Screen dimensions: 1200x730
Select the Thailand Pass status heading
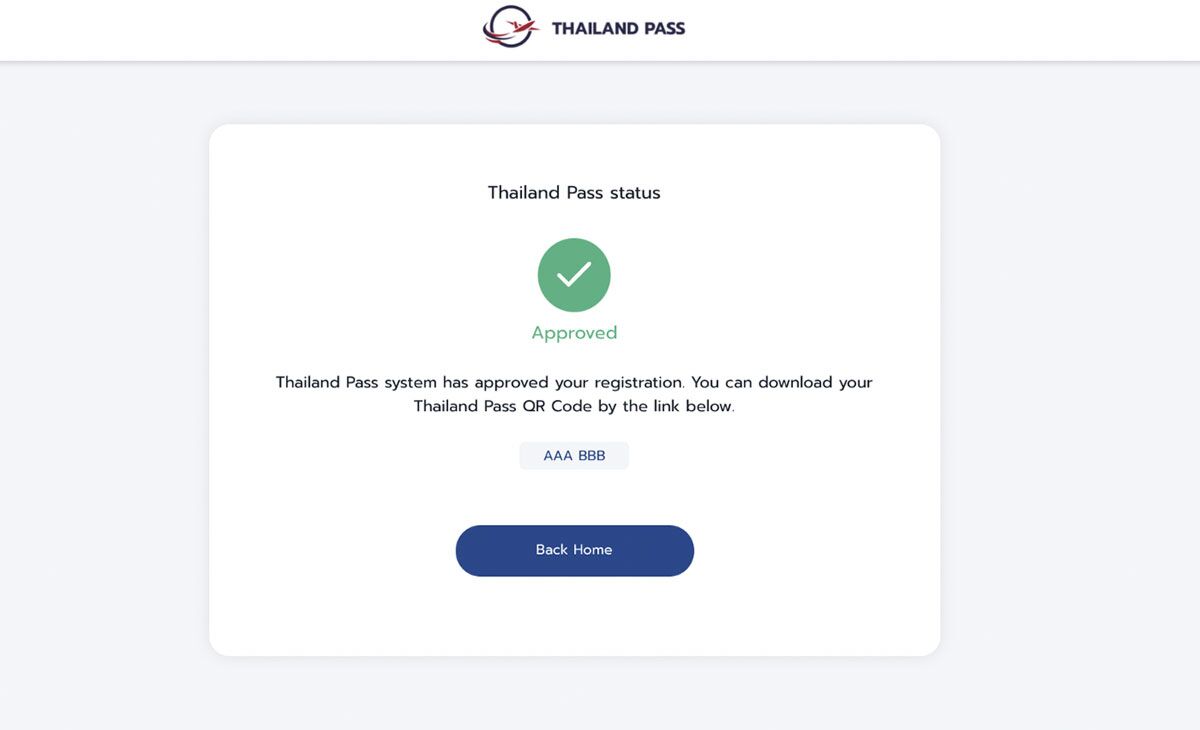pos(573,192)
